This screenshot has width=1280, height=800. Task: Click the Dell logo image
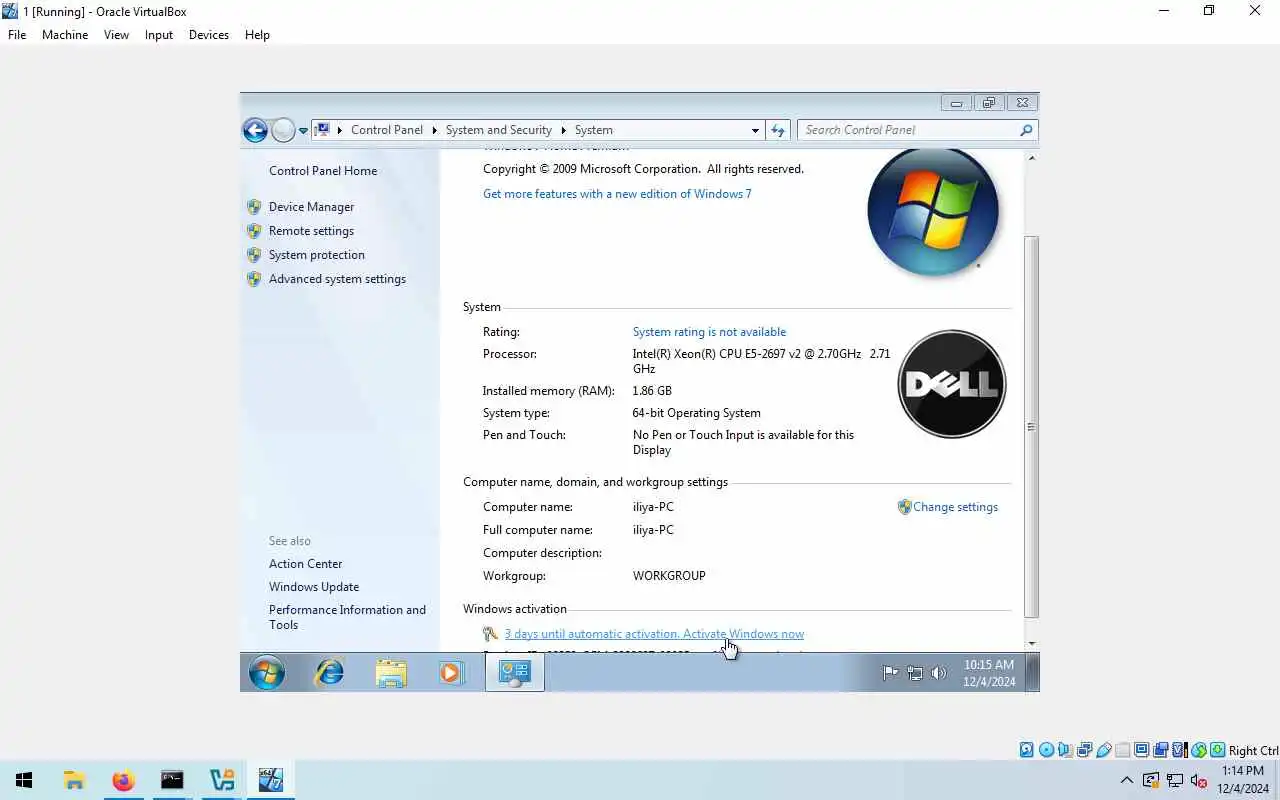coord(951,384)
